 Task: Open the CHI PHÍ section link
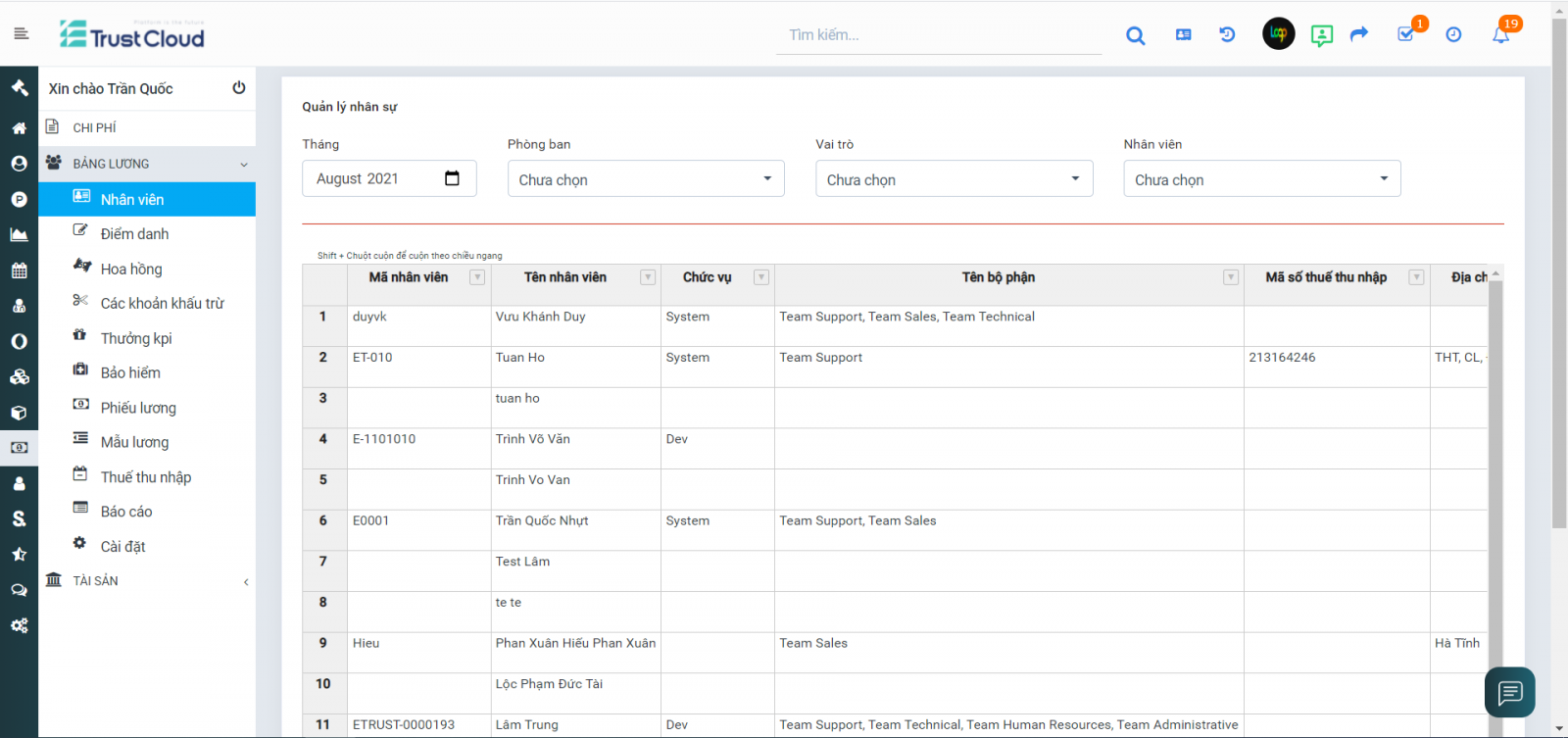pyautogui.click(x=94, y=127)
